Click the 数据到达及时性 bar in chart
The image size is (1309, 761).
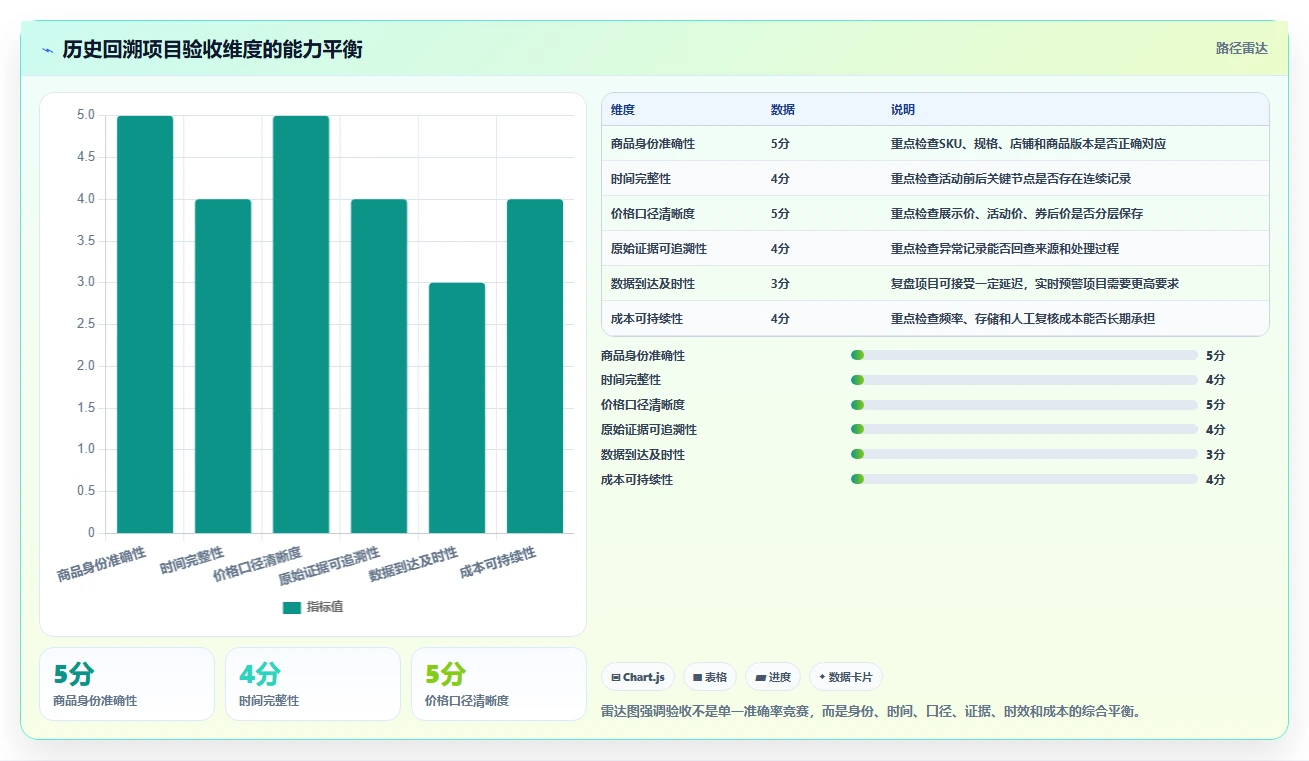click(457, 408)
